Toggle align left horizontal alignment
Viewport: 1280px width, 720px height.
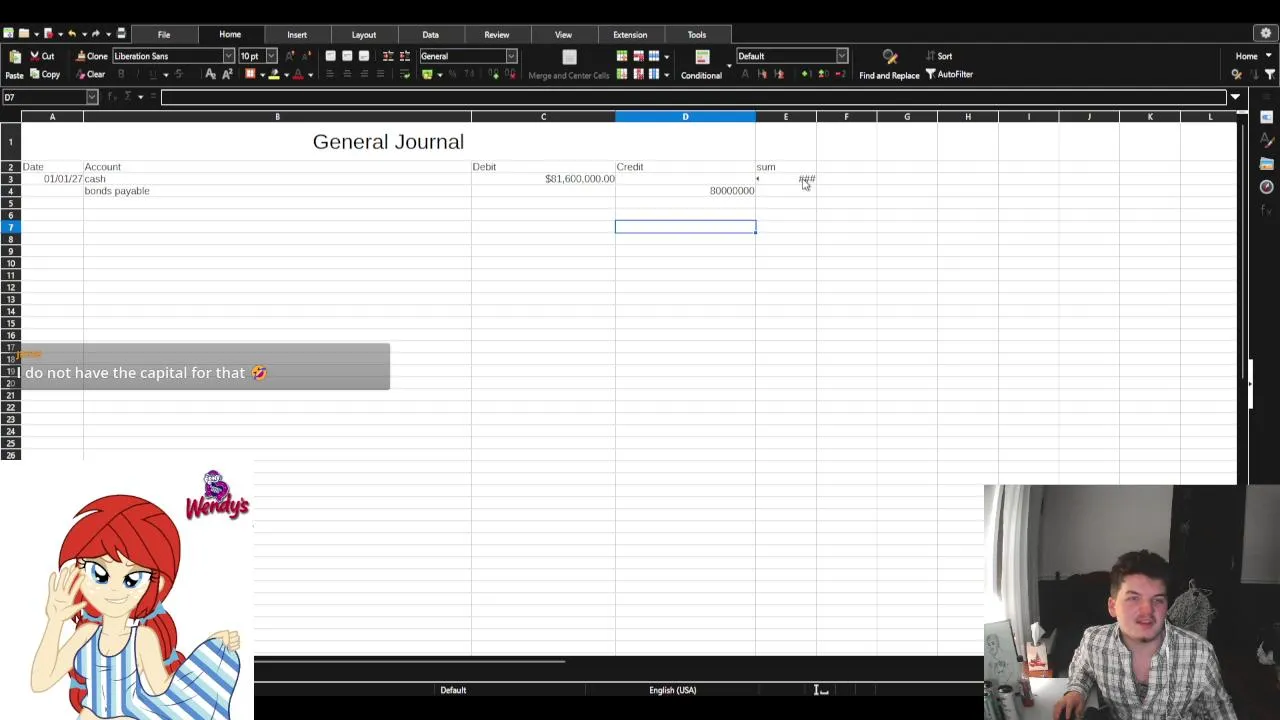330,74
